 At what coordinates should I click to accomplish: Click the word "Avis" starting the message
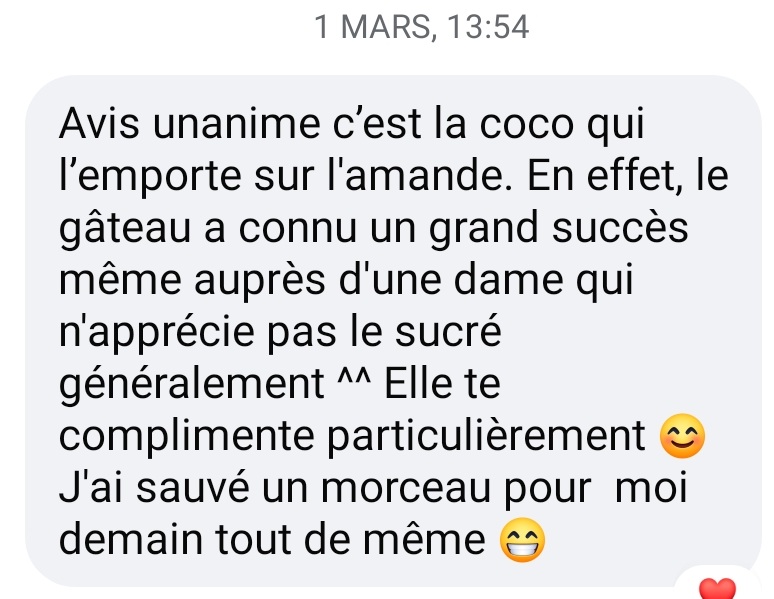point(99,123)
